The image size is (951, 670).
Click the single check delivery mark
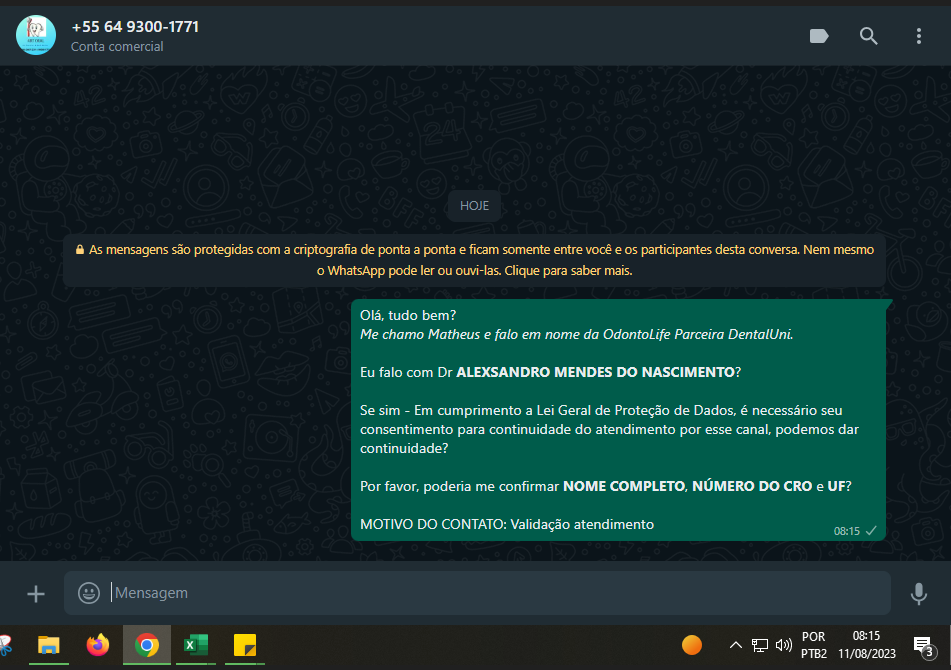coord(871,531)
